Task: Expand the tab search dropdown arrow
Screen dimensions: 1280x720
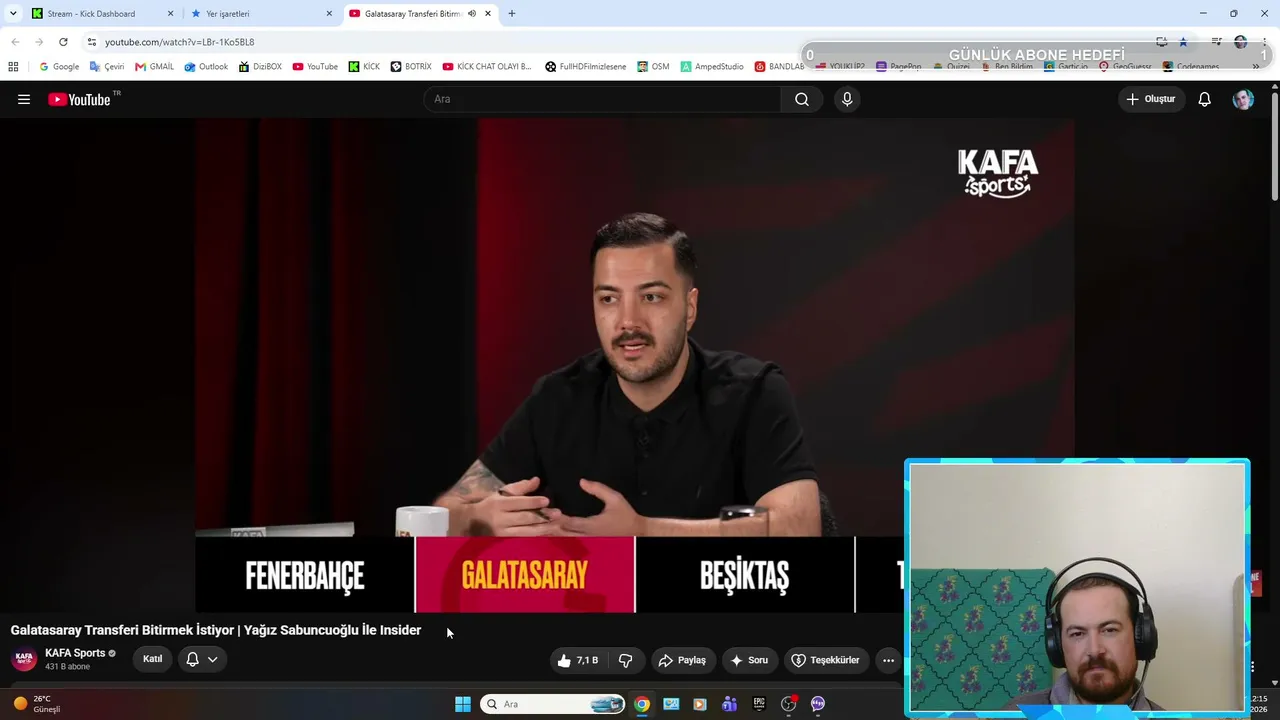Action: [13, 14]
